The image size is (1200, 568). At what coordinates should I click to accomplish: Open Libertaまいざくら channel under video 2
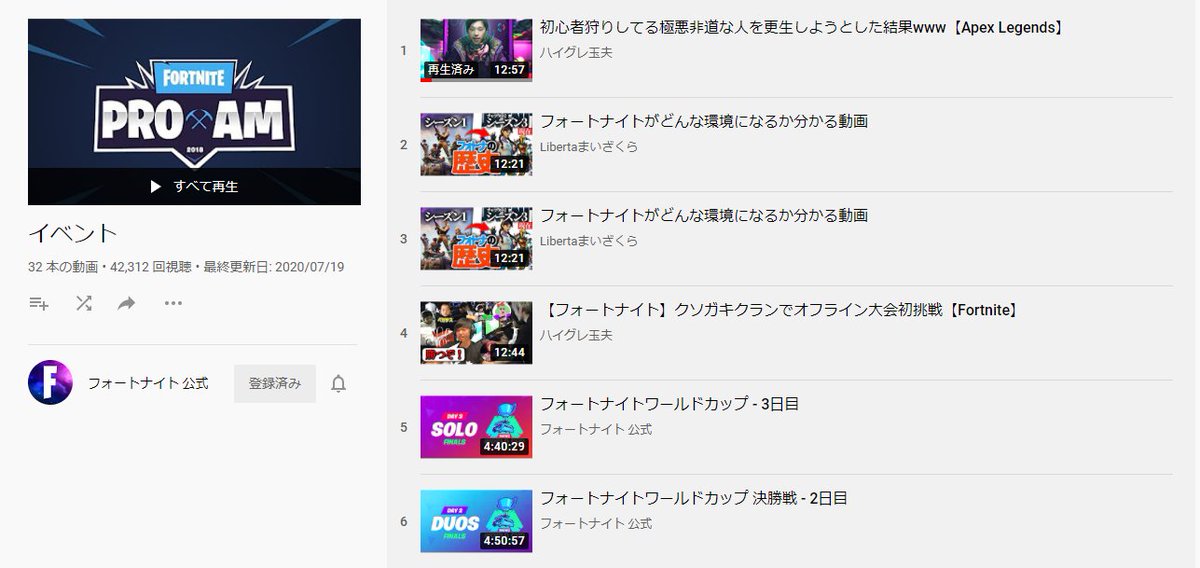coord(589,147)
